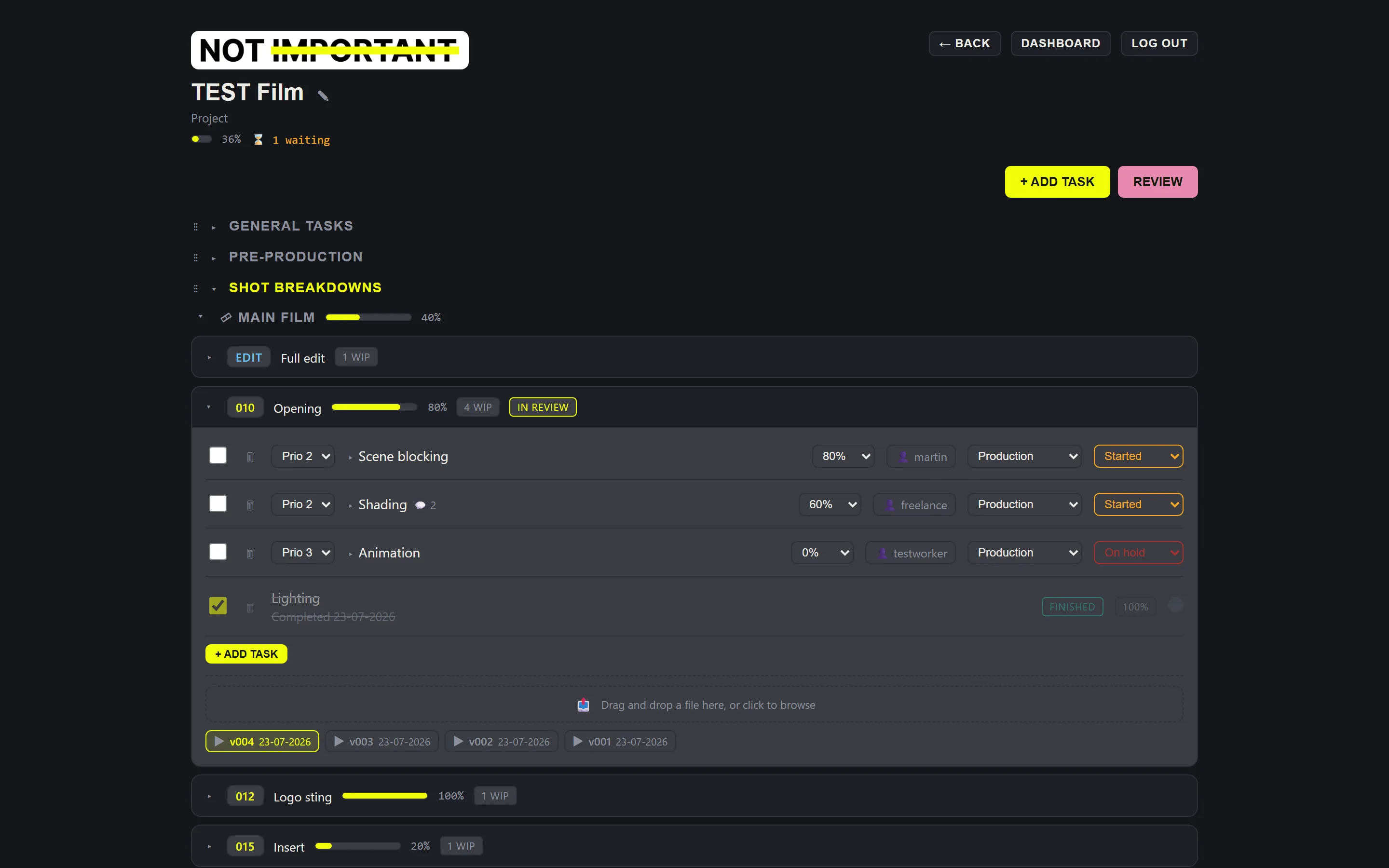Play version v002
This screenshot has width=1389, height=868.
[x=501, y=741]
